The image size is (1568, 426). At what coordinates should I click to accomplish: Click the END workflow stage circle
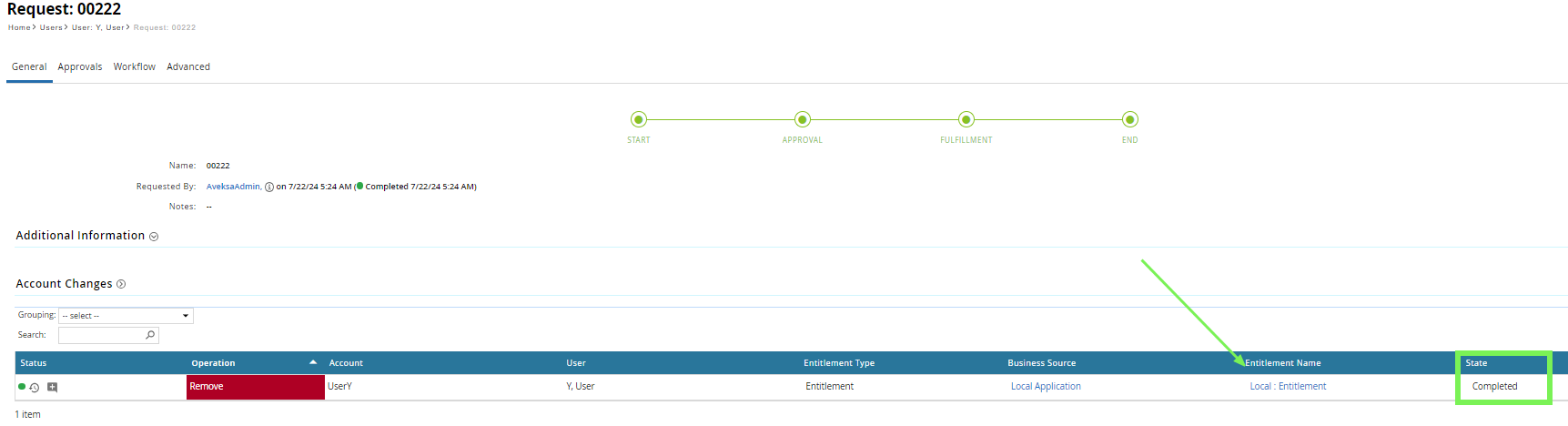pyautogui.click(x=1129, y=119)
